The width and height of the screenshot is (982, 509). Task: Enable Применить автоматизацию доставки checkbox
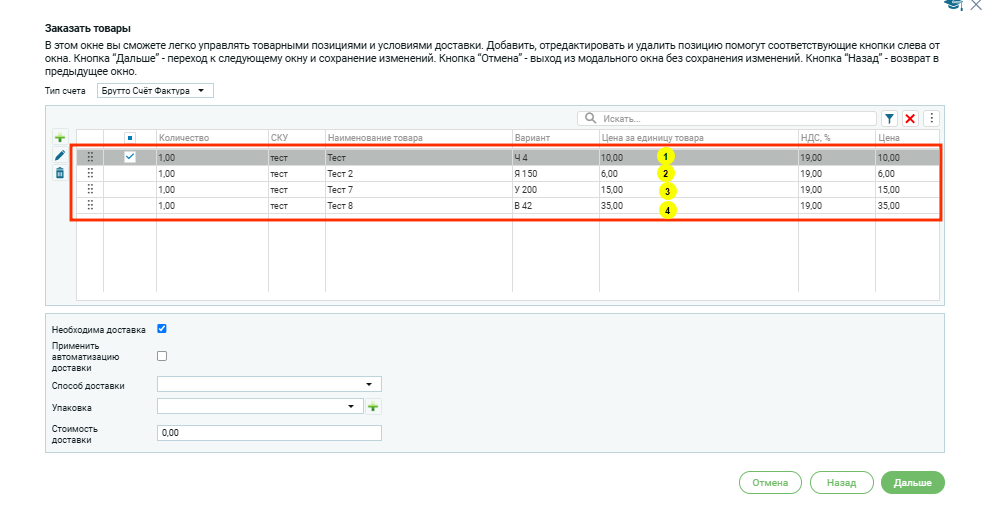coord(162,355)
